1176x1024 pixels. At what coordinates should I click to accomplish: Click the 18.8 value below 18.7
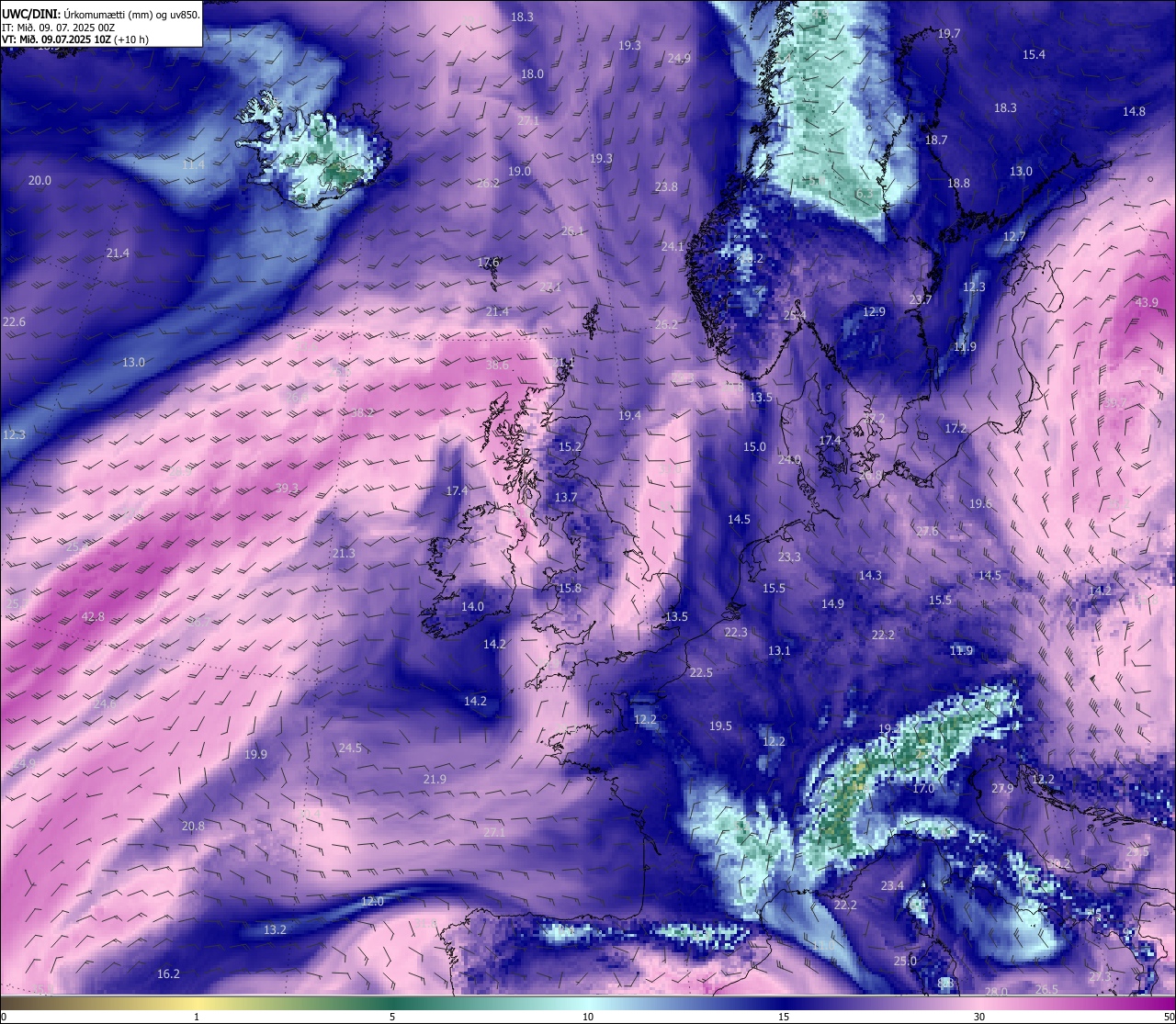pos(959,183)
